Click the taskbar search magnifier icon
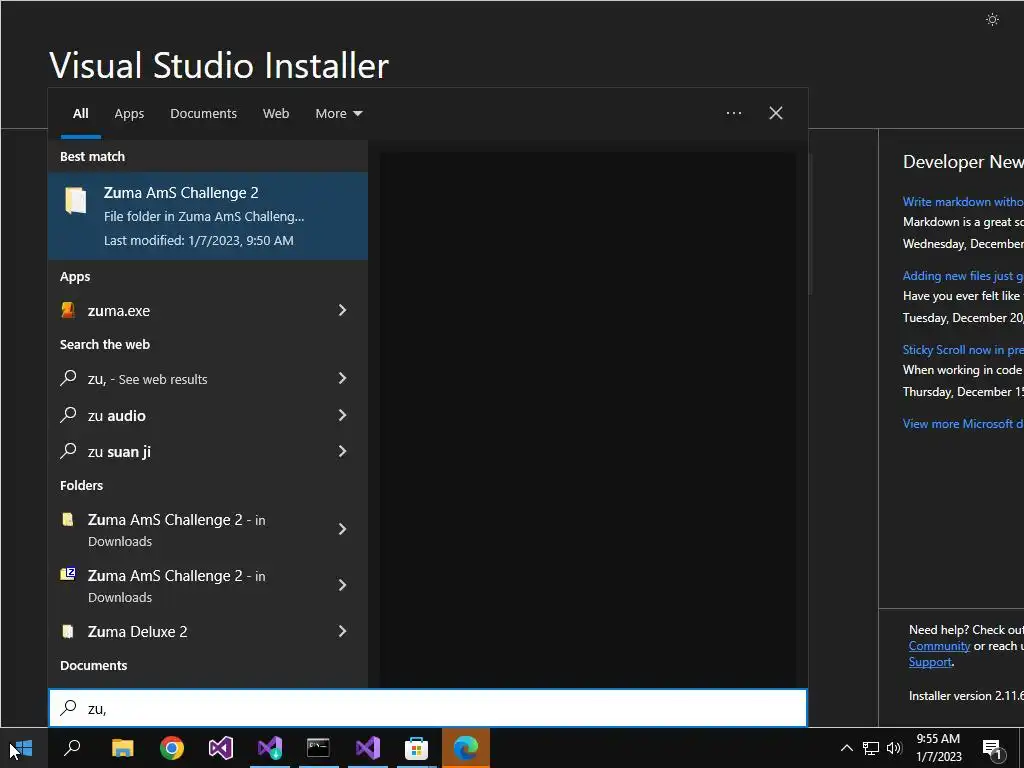 click(72, 748)
